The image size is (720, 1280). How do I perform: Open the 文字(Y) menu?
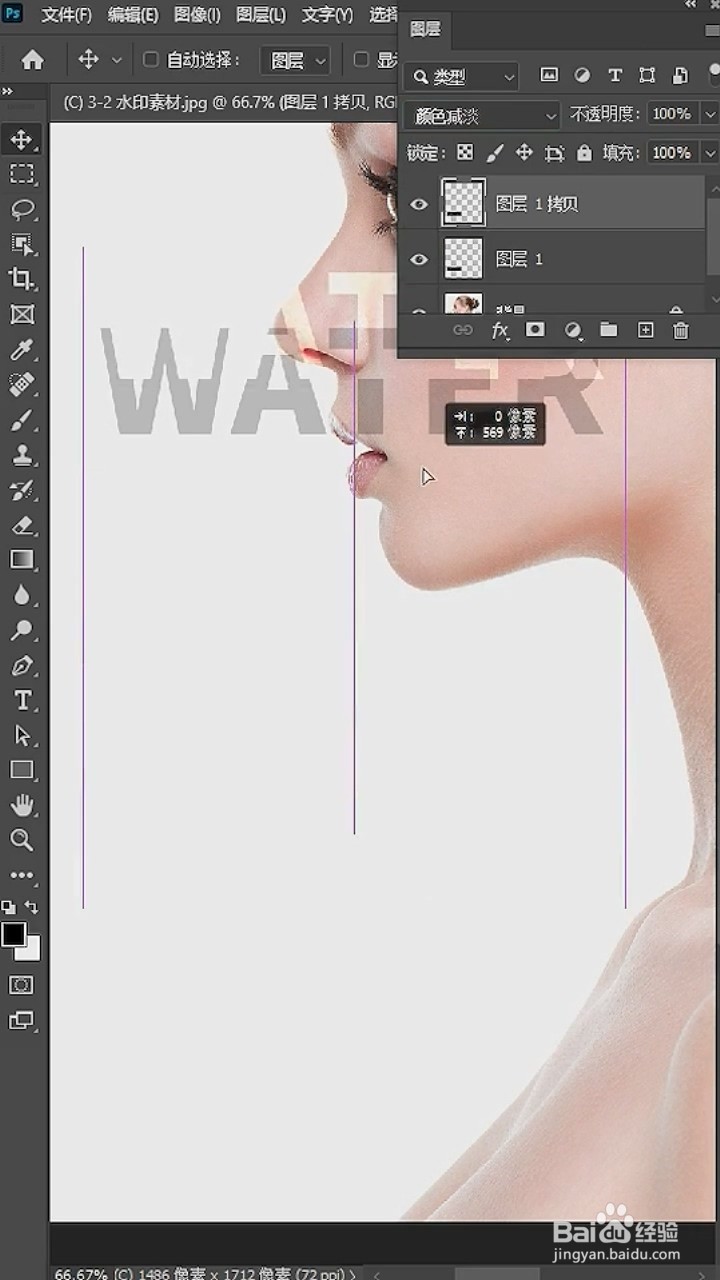(x=327, y=15)
